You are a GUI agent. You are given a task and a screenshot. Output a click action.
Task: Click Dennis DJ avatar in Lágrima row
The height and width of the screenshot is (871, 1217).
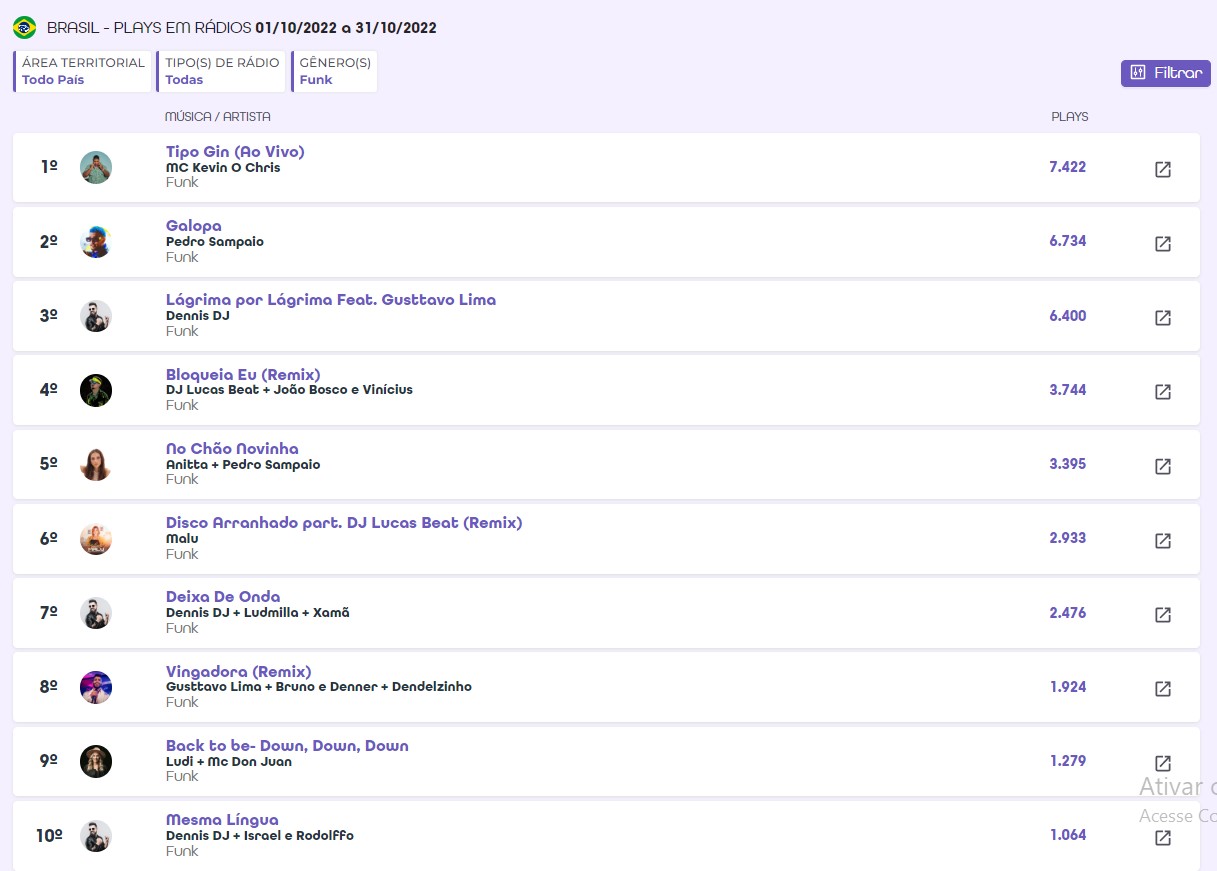96,316
